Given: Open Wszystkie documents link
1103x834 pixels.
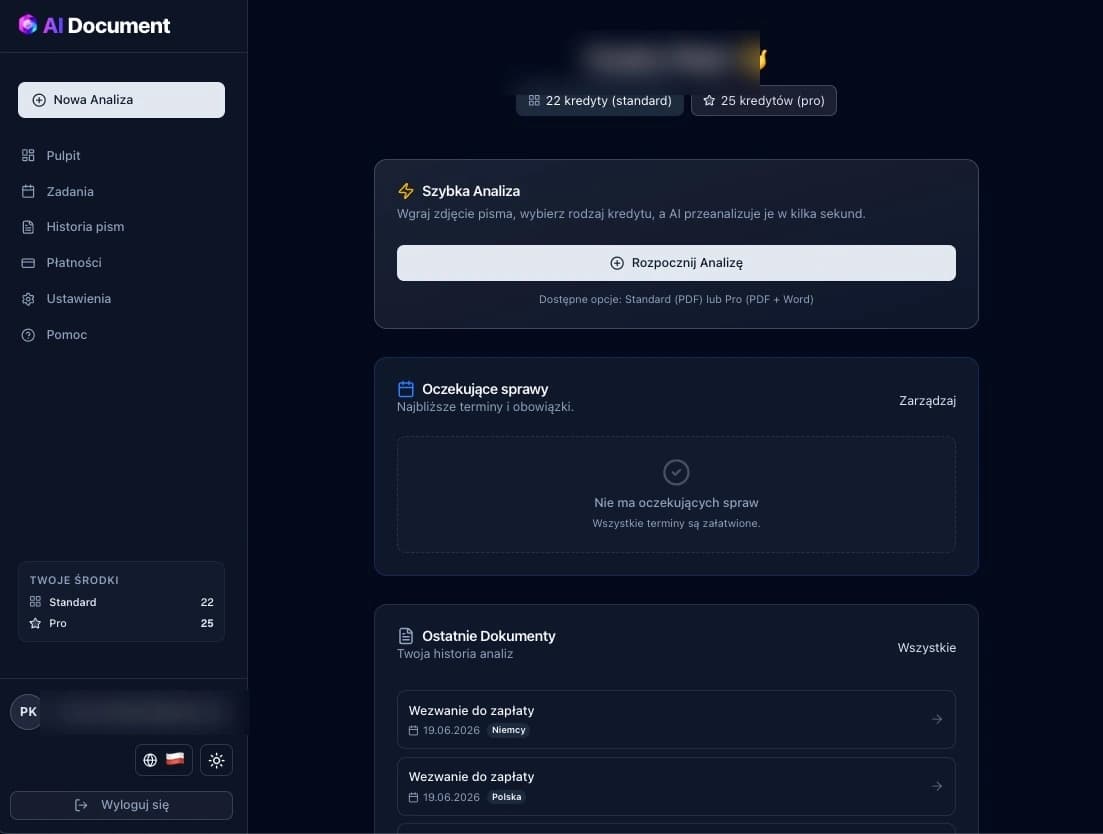Looking at the screenshot, I should (x=926, y=648).
